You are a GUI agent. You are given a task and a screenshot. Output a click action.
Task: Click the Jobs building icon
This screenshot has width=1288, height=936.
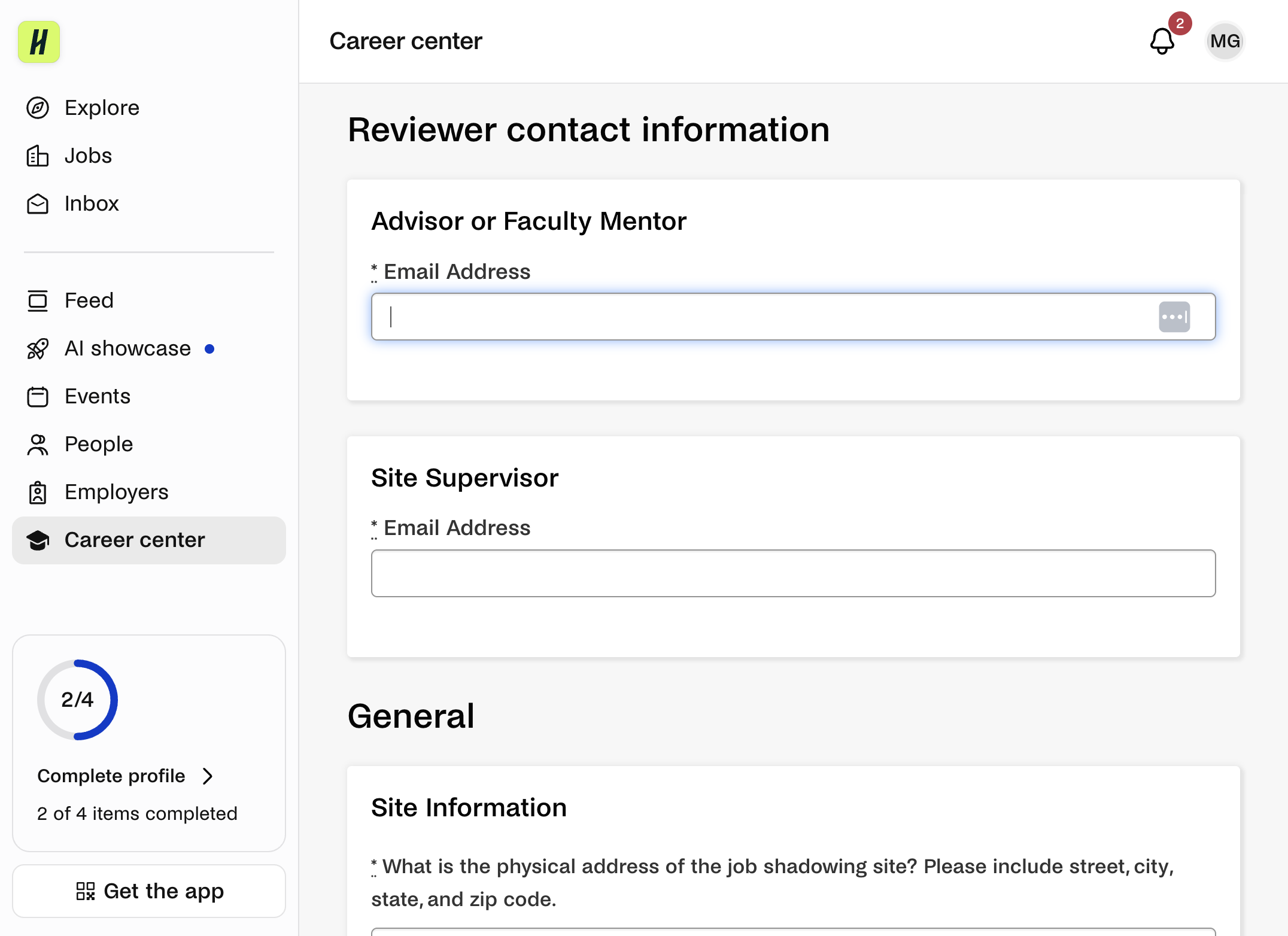38,156
